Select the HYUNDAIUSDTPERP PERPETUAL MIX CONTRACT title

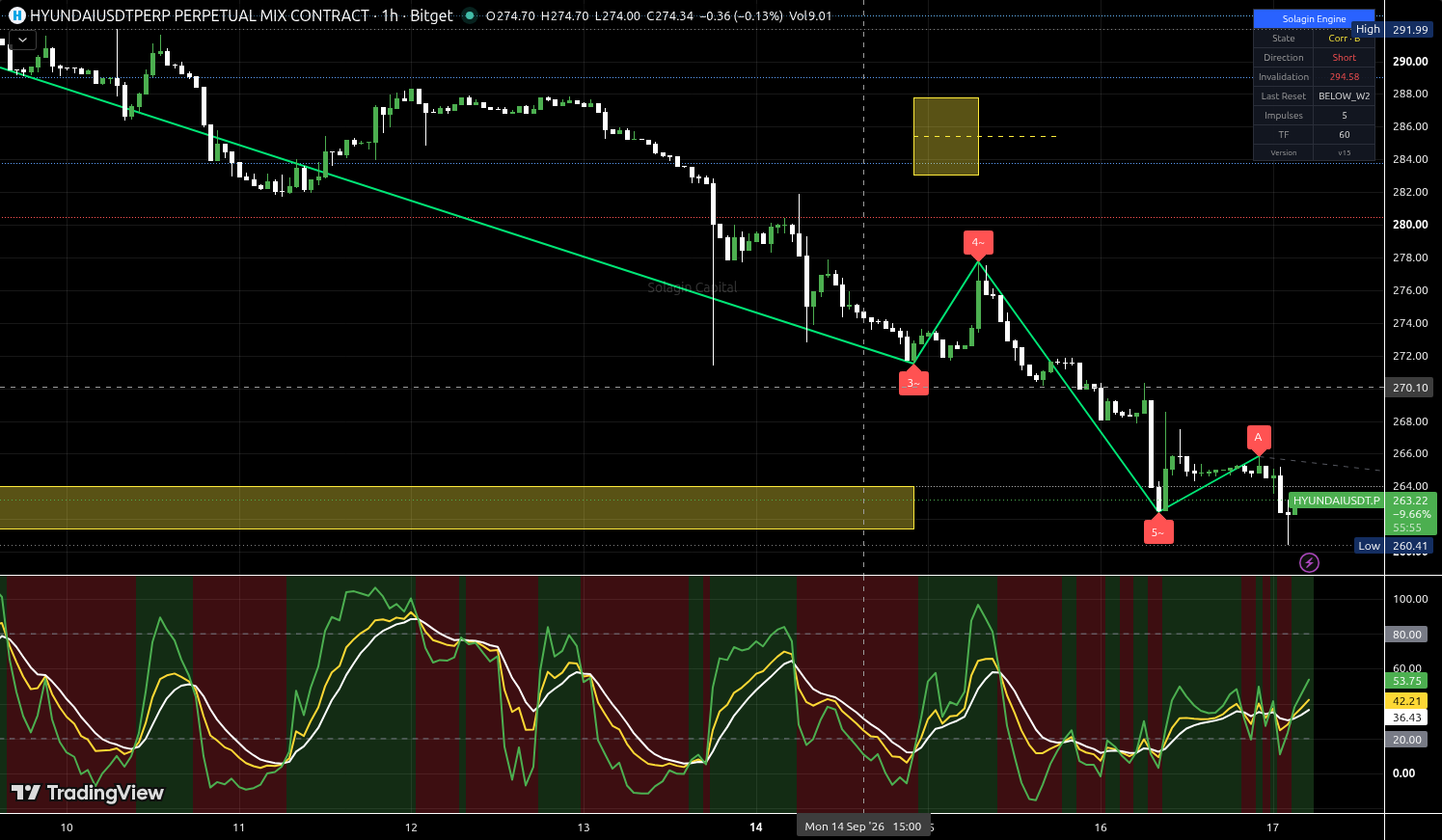pos(200,15)
